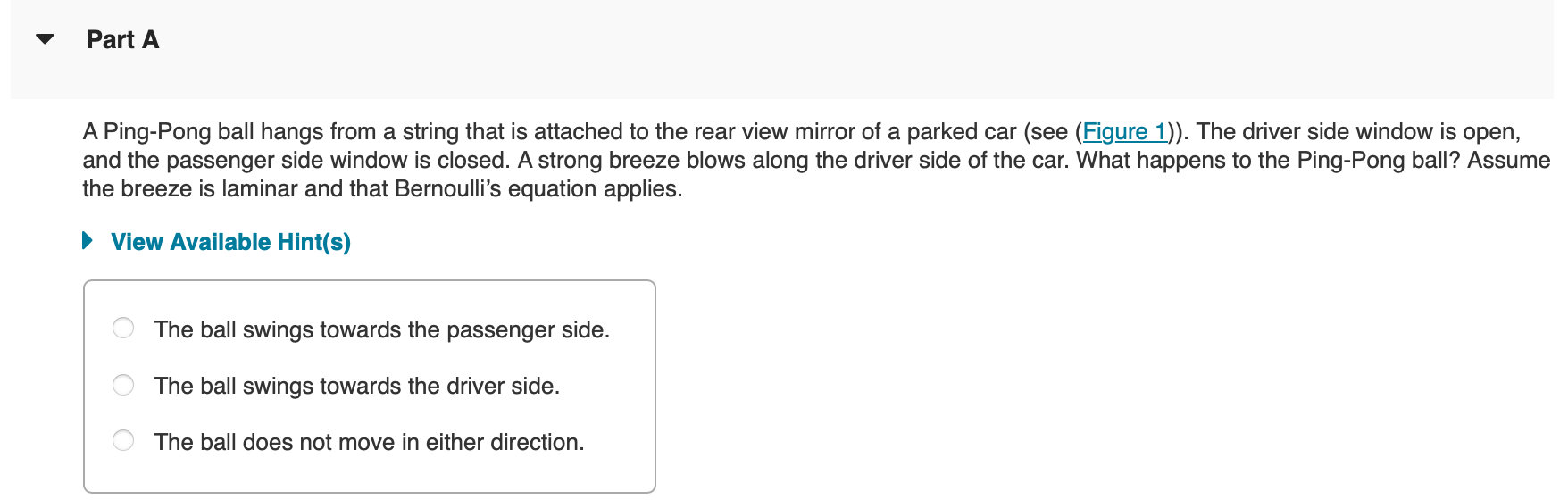Click the View Available Hint(s) text
This screenshot has width=1568, height=500.
coord(230,242)
